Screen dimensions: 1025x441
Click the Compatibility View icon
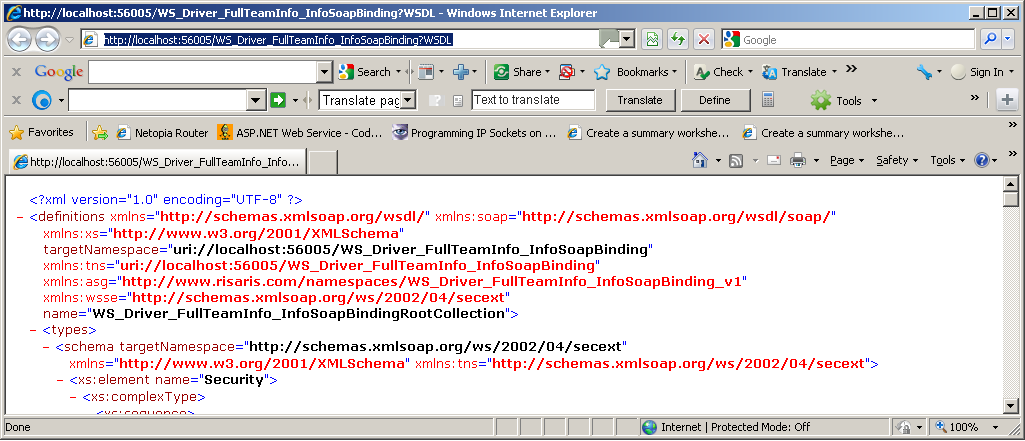click(x=651, y=40)
